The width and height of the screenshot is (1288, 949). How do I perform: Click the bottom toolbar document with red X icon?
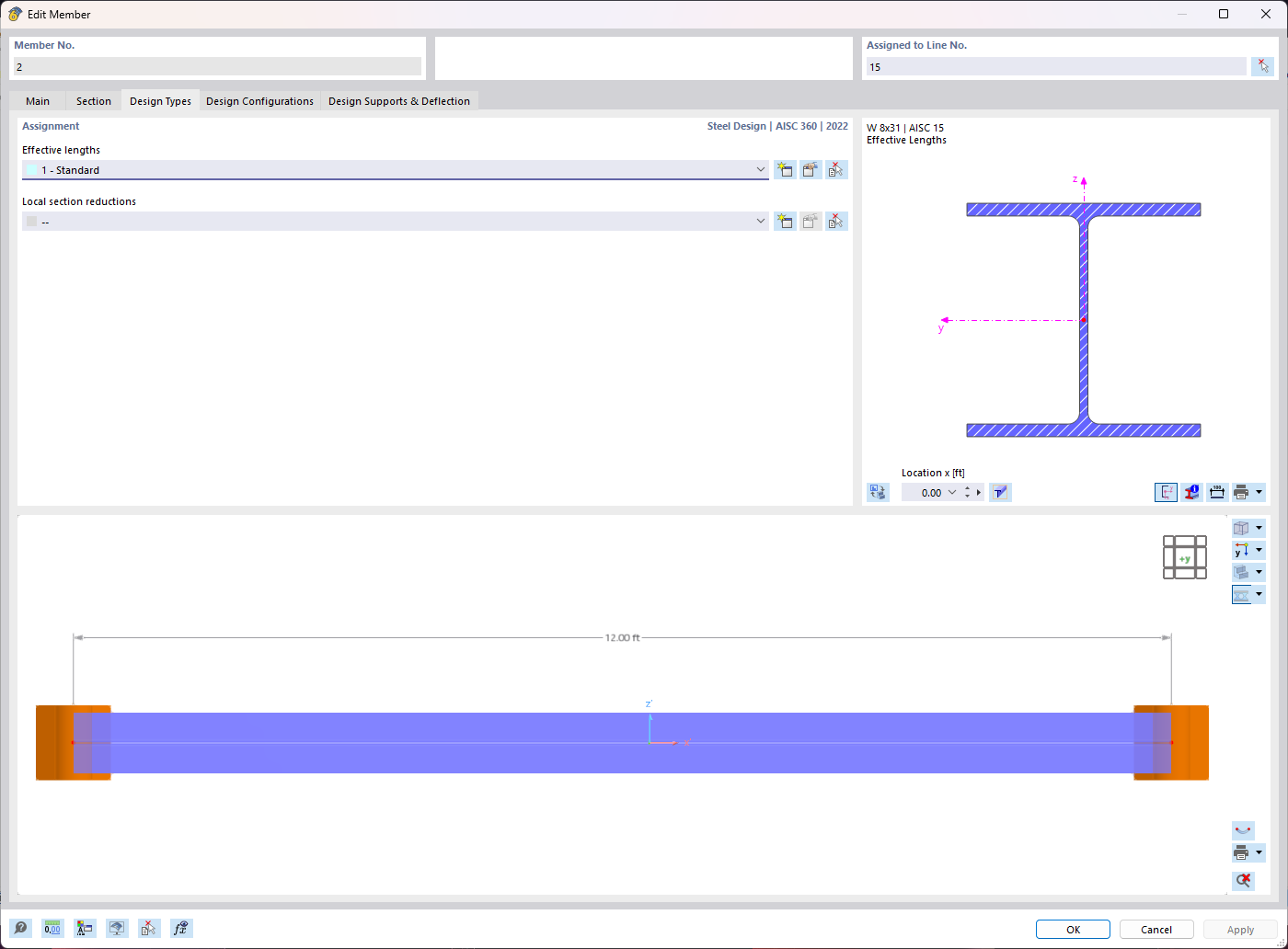click(x=149, y=929)
